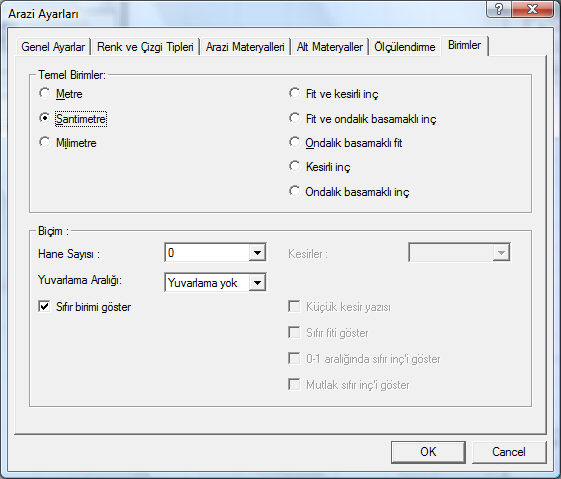Click the OK button
561x479 pixels.
tap(428, 452)
